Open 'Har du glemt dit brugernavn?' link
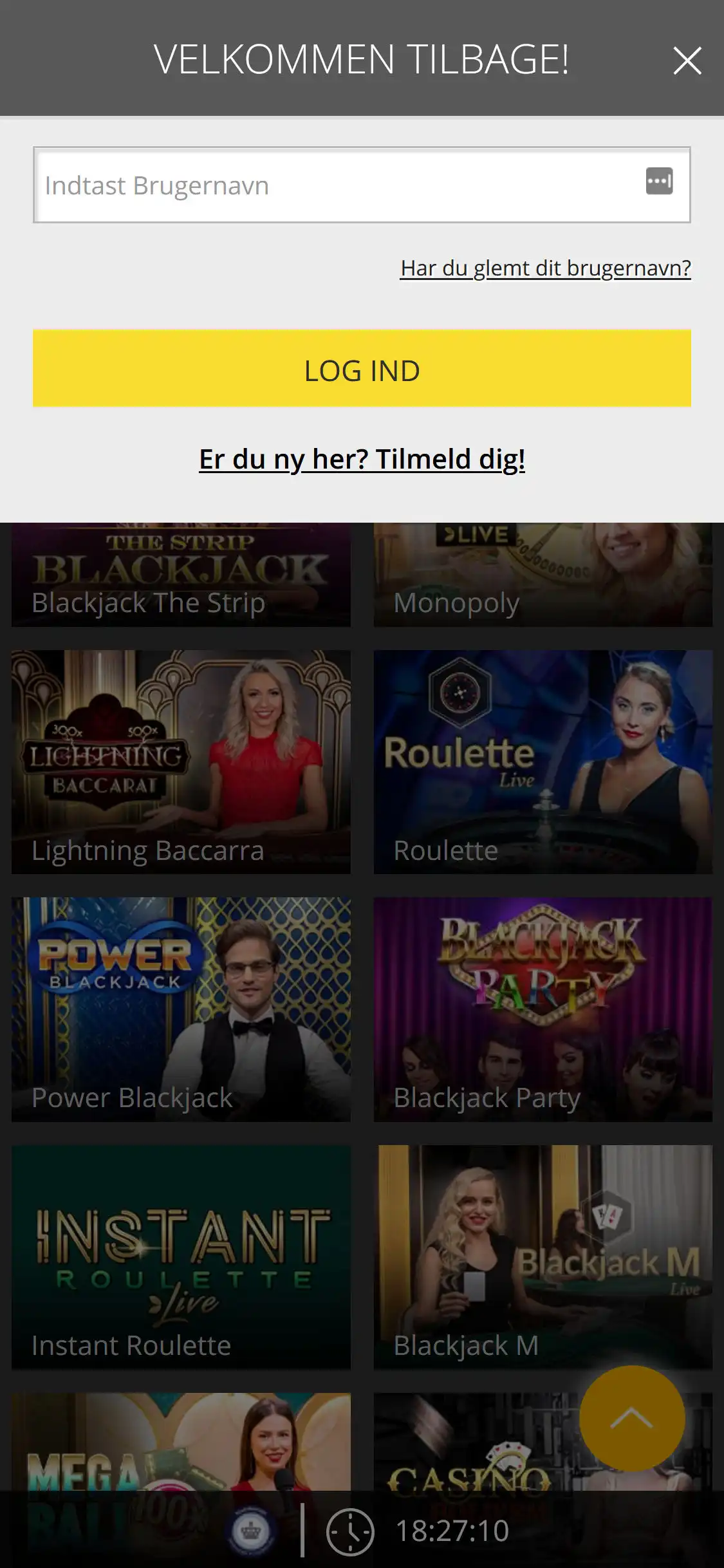Screen dimensions: 724x1568 pos(546,268)
